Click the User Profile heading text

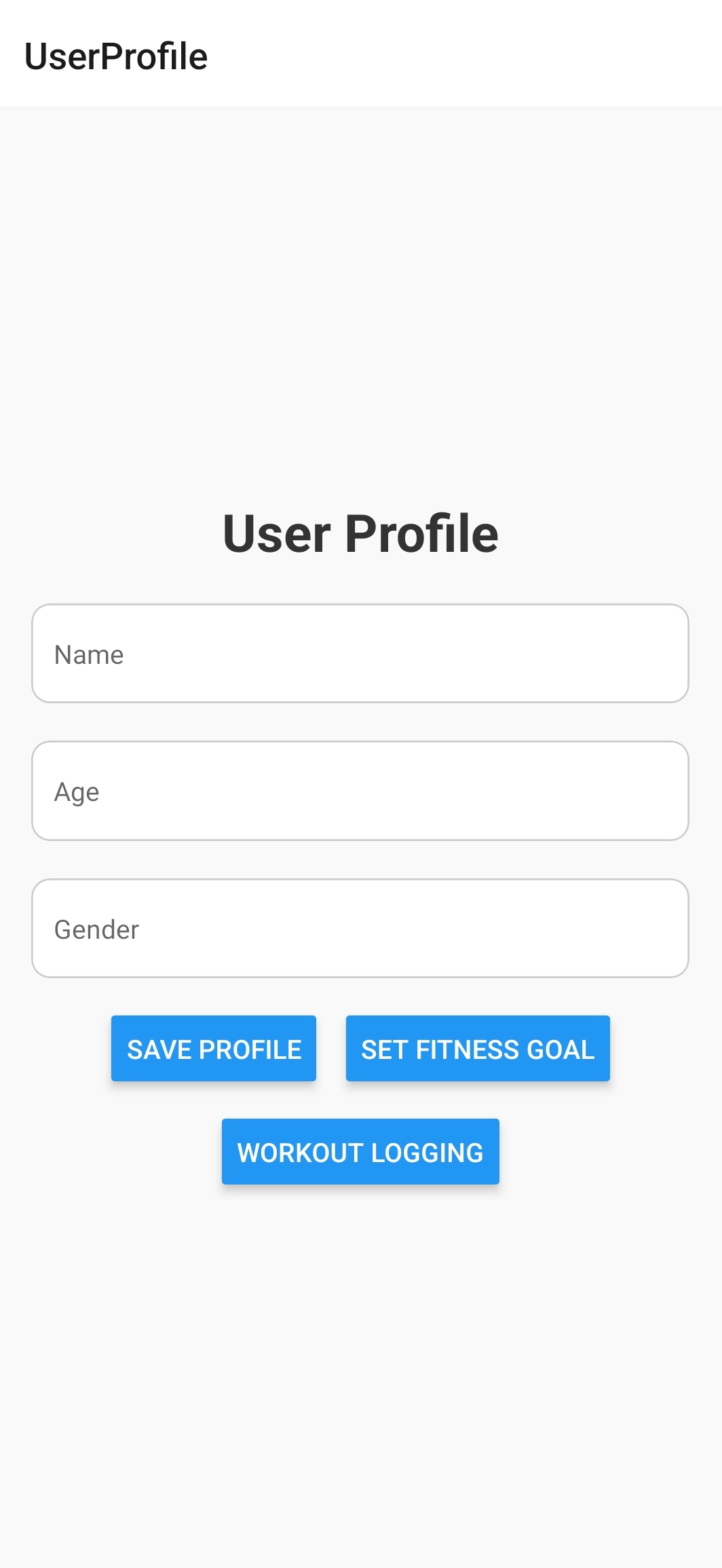pos(360,534)
